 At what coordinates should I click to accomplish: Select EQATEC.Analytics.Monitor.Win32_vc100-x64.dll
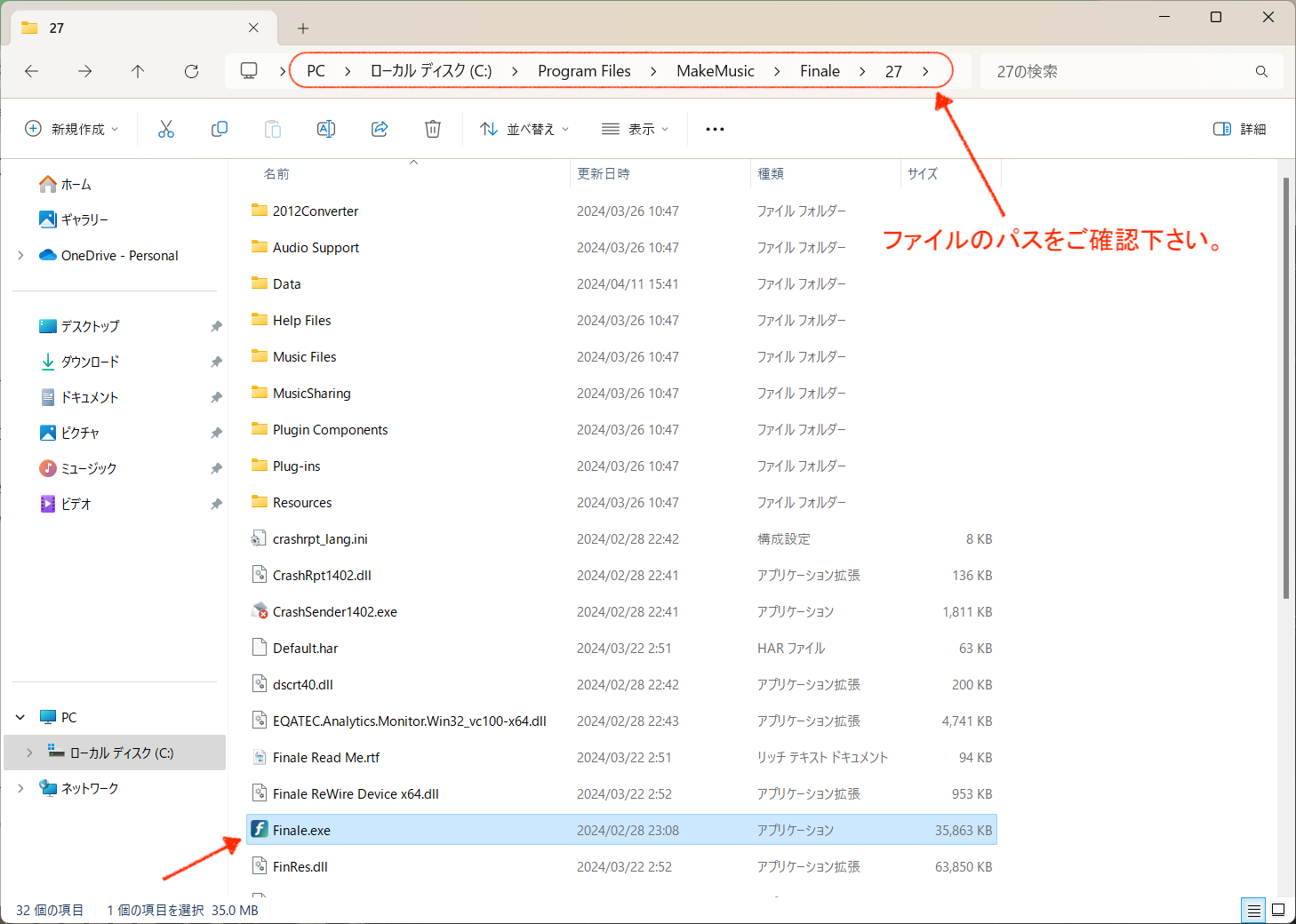(x=409, y=721)
